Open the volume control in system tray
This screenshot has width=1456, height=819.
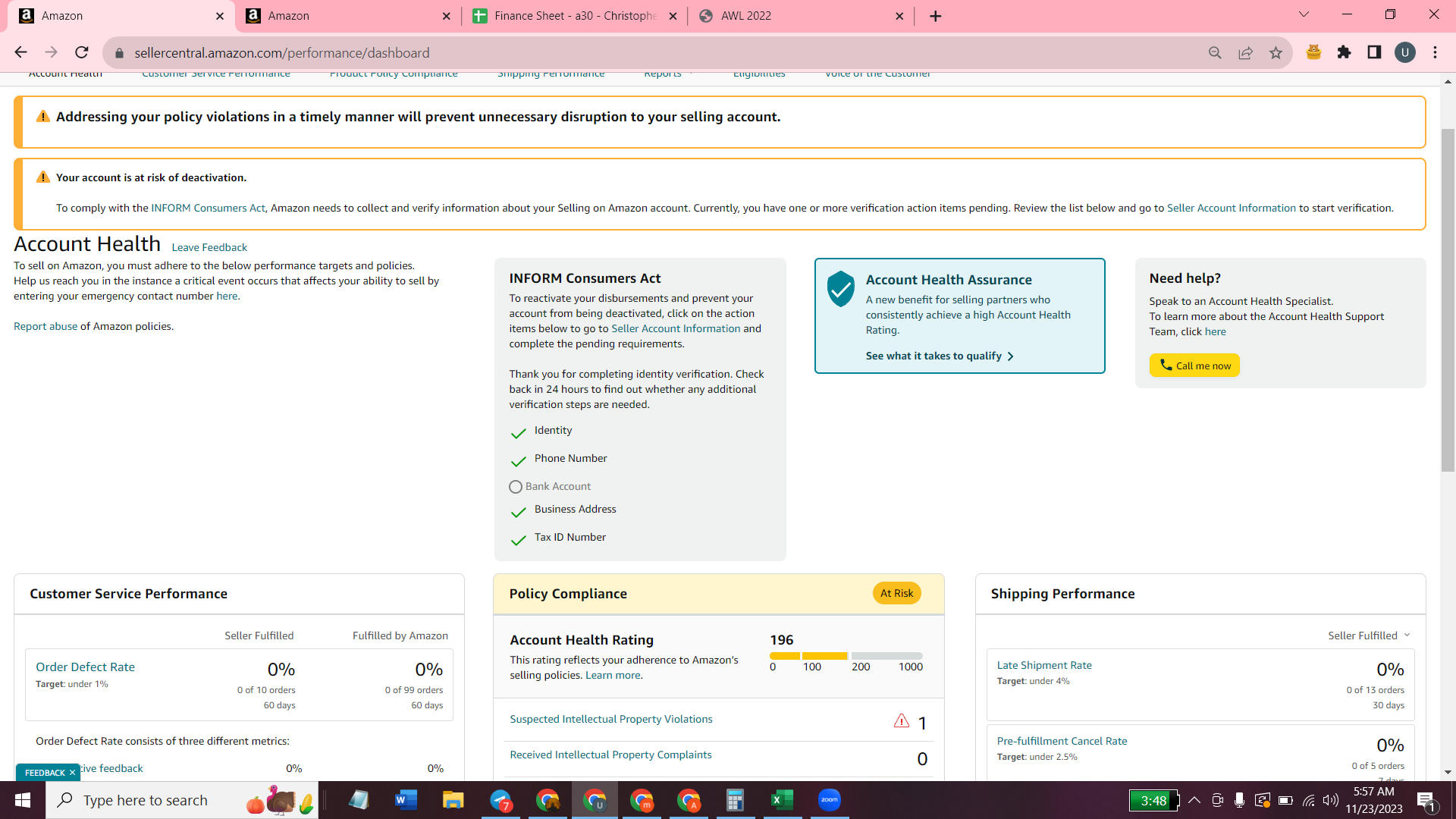pos(1330,800)
